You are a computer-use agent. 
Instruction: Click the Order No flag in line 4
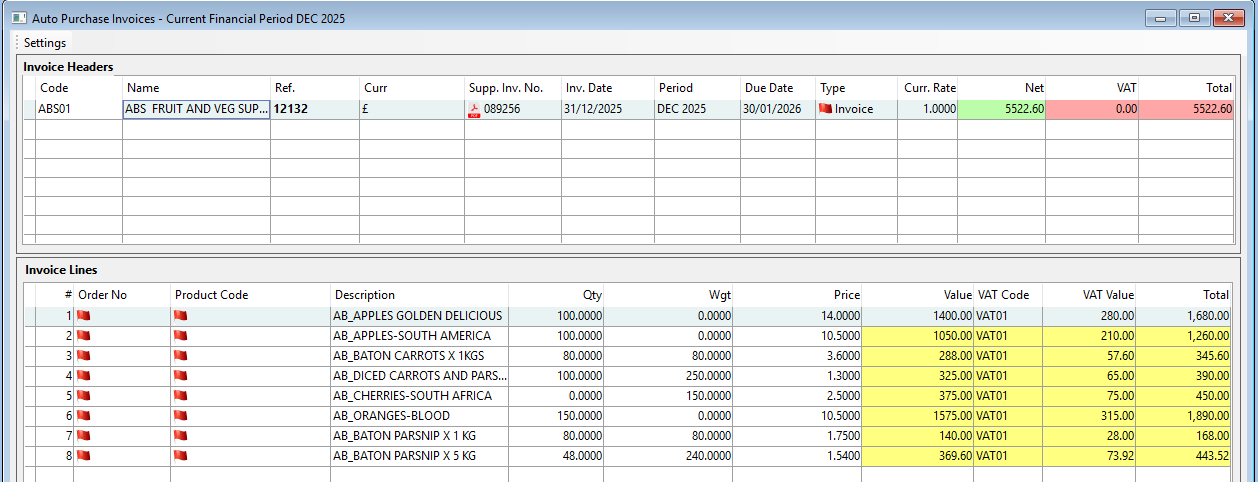point(84,376)
